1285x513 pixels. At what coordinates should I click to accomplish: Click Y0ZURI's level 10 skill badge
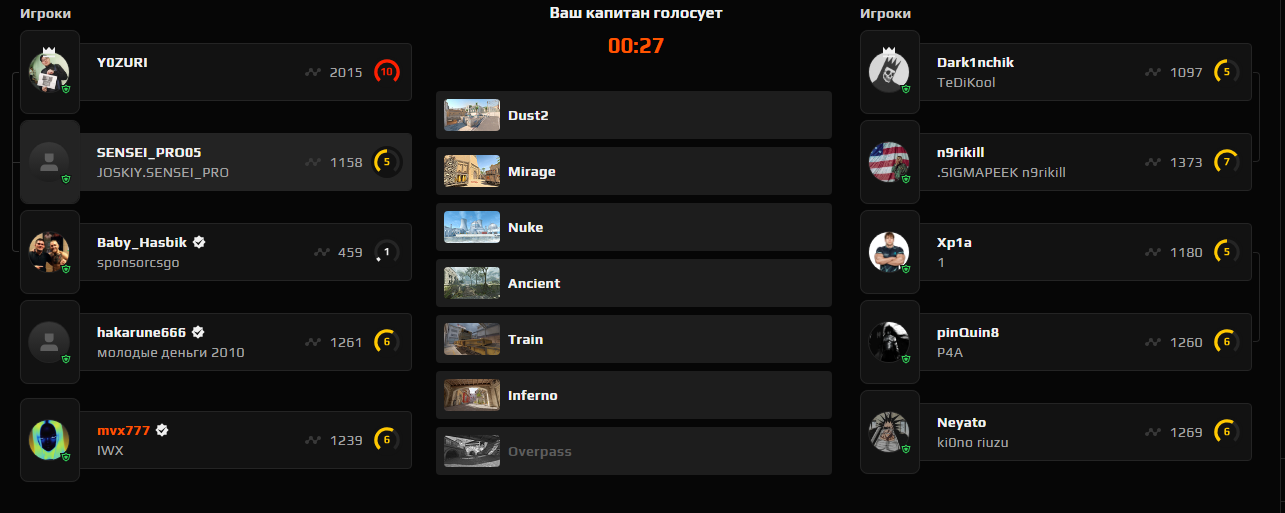pyautogui.click(x=387, y=72)
